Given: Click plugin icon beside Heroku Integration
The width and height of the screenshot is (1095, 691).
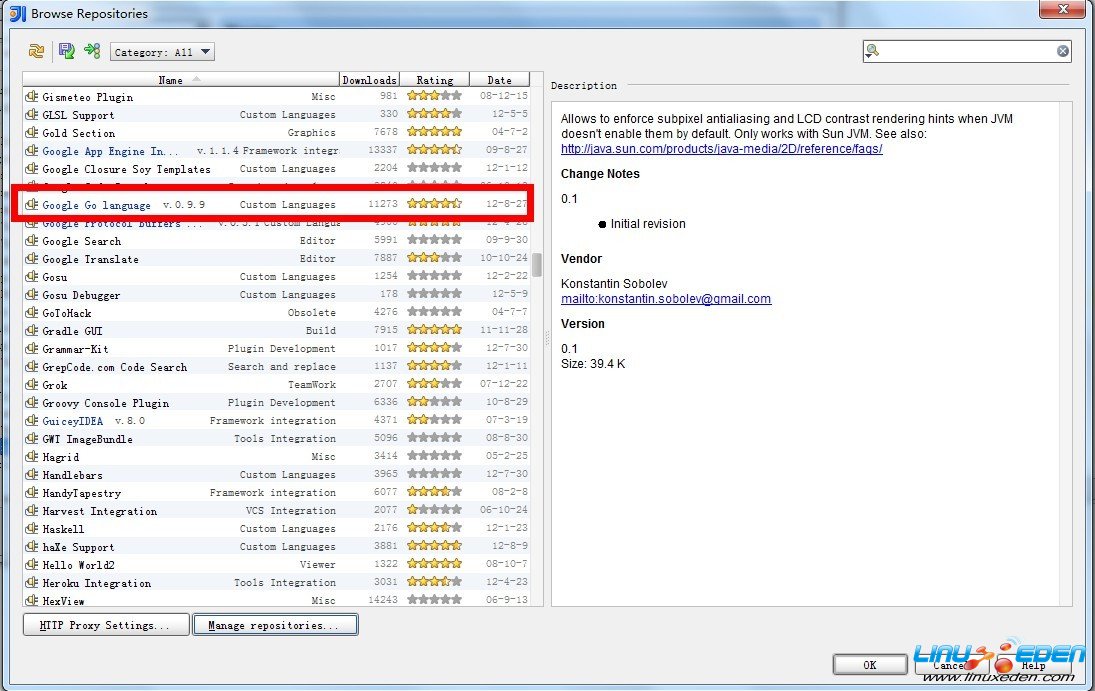Looking at the screenshot, I should coord(31,582).
